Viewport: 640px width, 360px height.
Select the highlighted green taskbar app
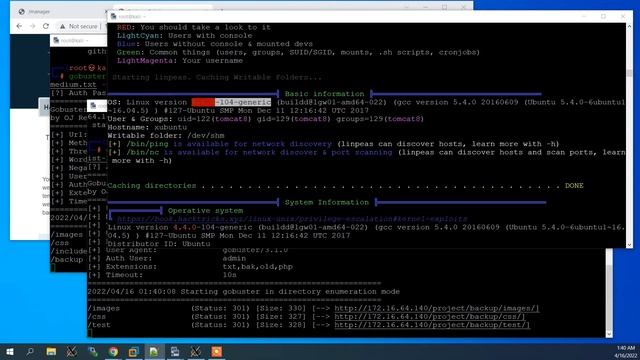point(154,351)
